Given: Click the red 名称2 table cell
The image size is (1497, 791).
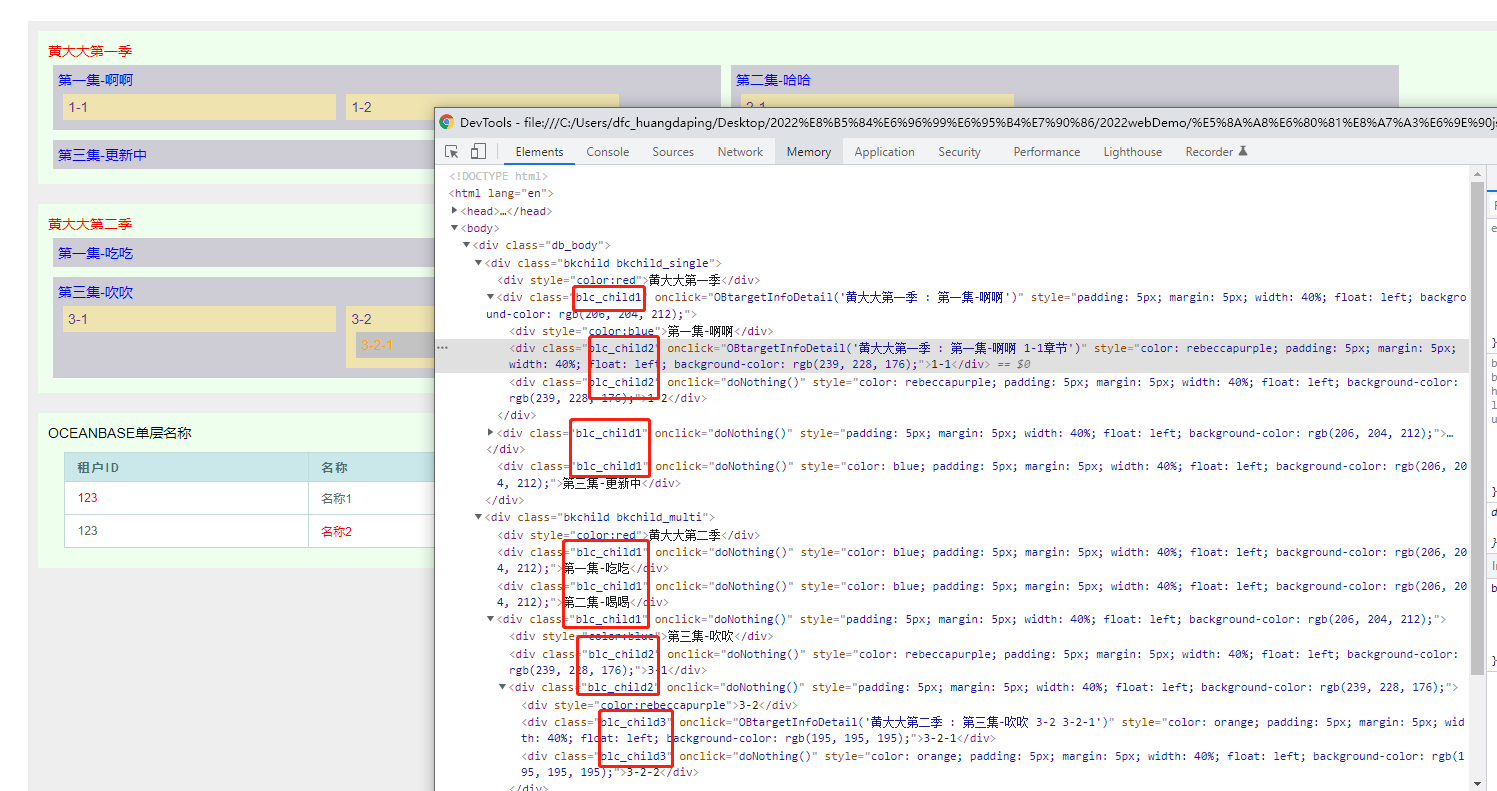Looking at the screenshot, I should tap(372, 531).
